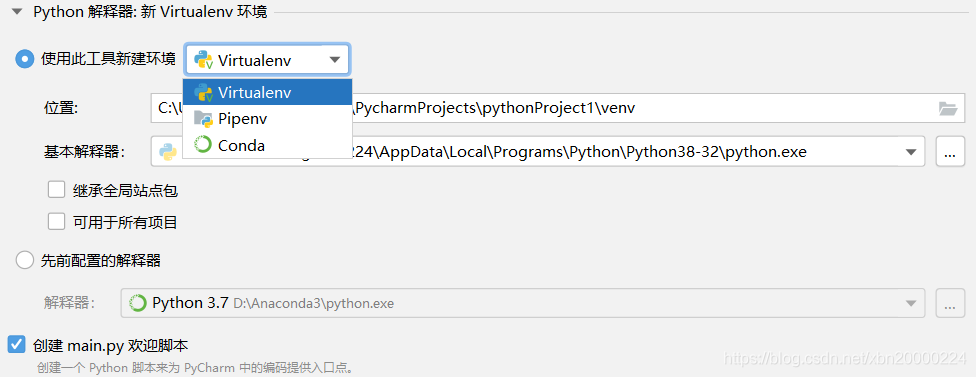Choose Virtualenv from the dropdown list
This screenshot has width=976, height=377.
(x=268, y=93)
